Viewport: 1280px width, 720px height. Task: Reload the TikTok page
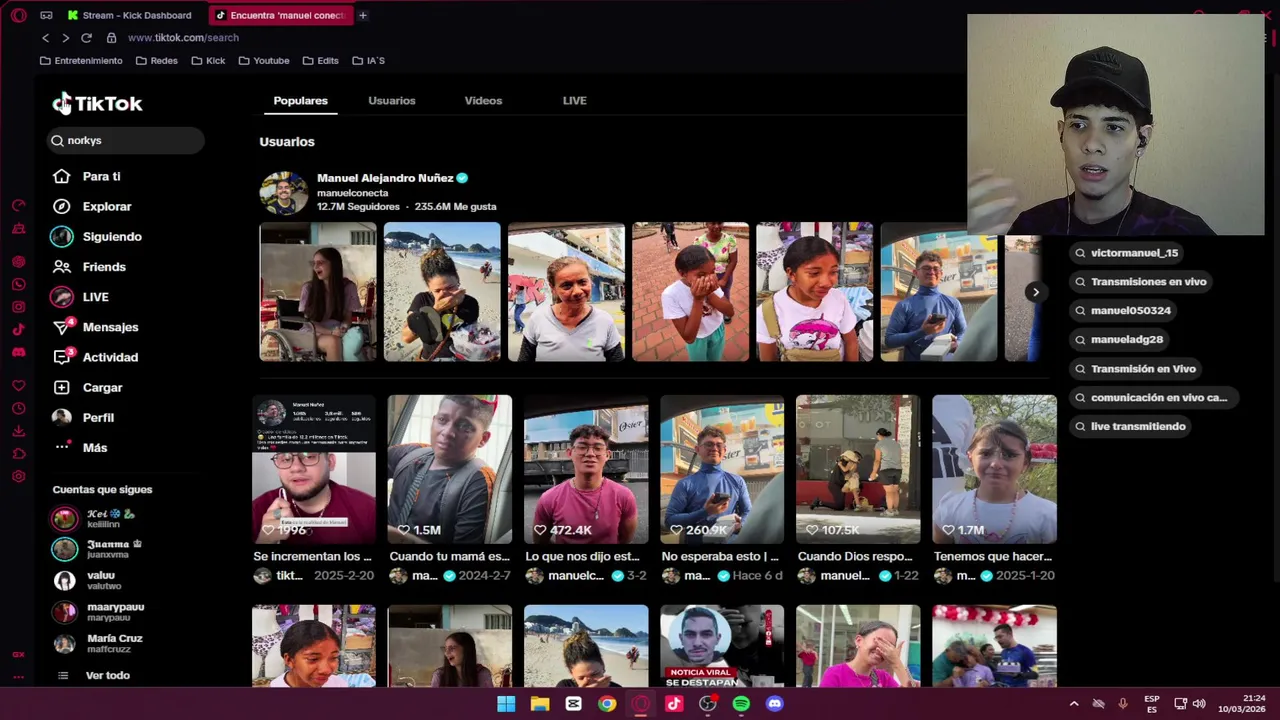87,38
